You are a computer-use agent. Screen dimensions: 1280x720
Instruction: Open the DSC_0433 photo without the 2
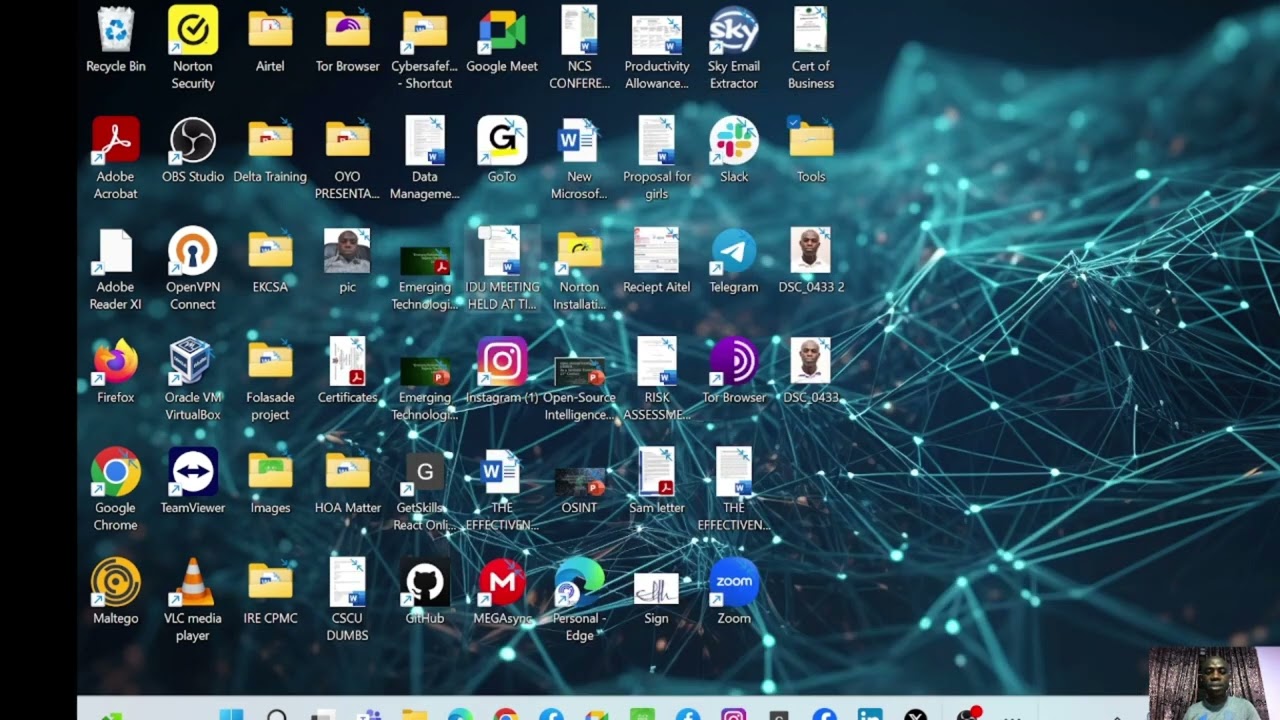click(811, 361)
